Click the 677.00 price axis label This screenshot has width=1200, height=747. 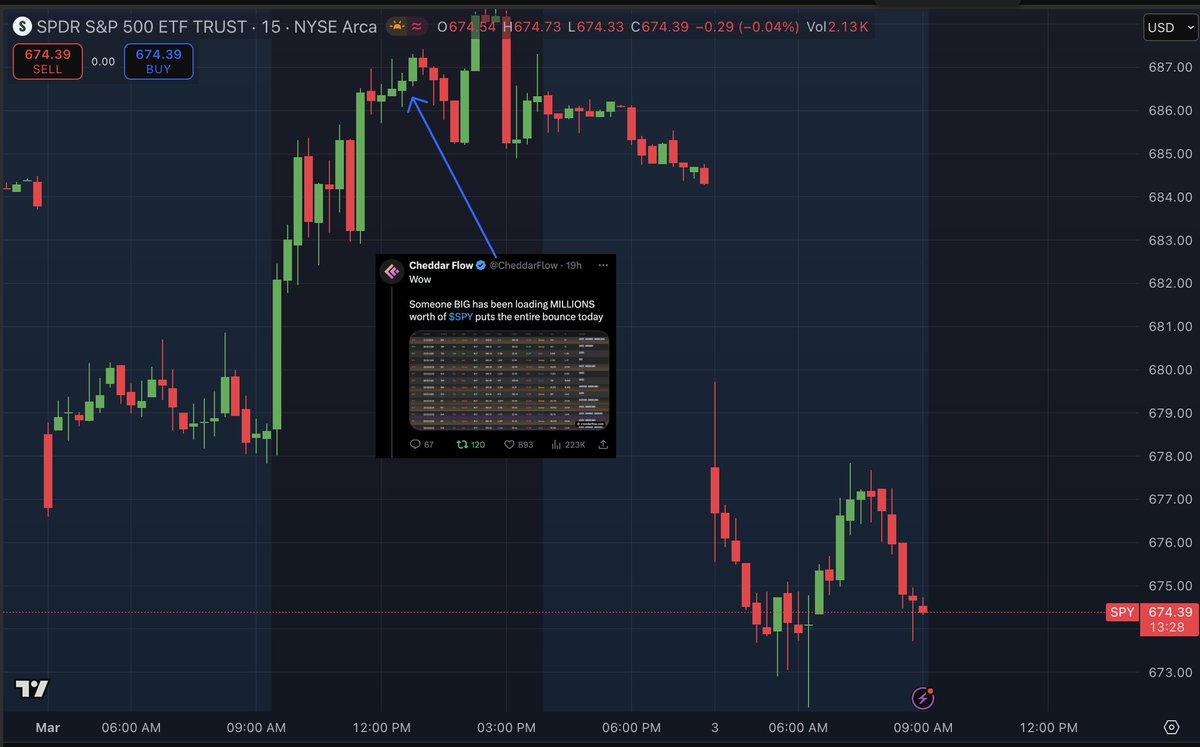click(1168, 499)
